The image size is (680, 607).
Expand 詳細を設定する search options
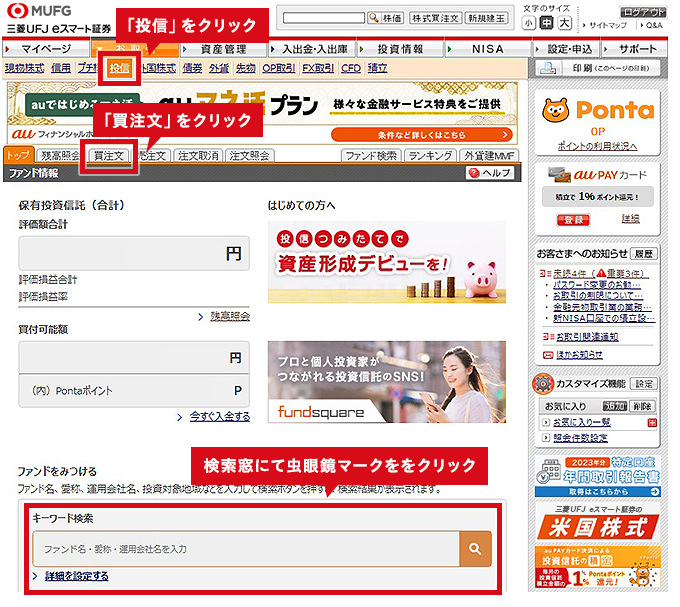click(x=76, y=576)
